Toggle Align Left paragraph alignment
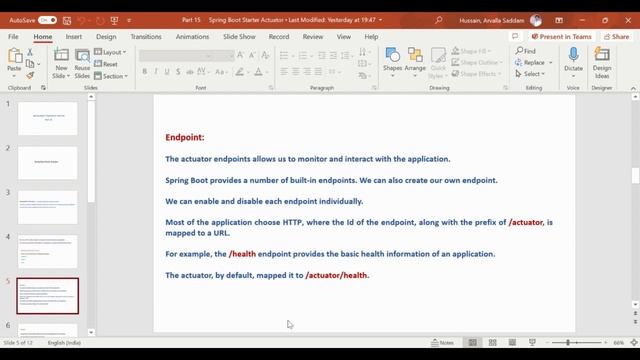The image size is (640, 360). pos(284,72)
